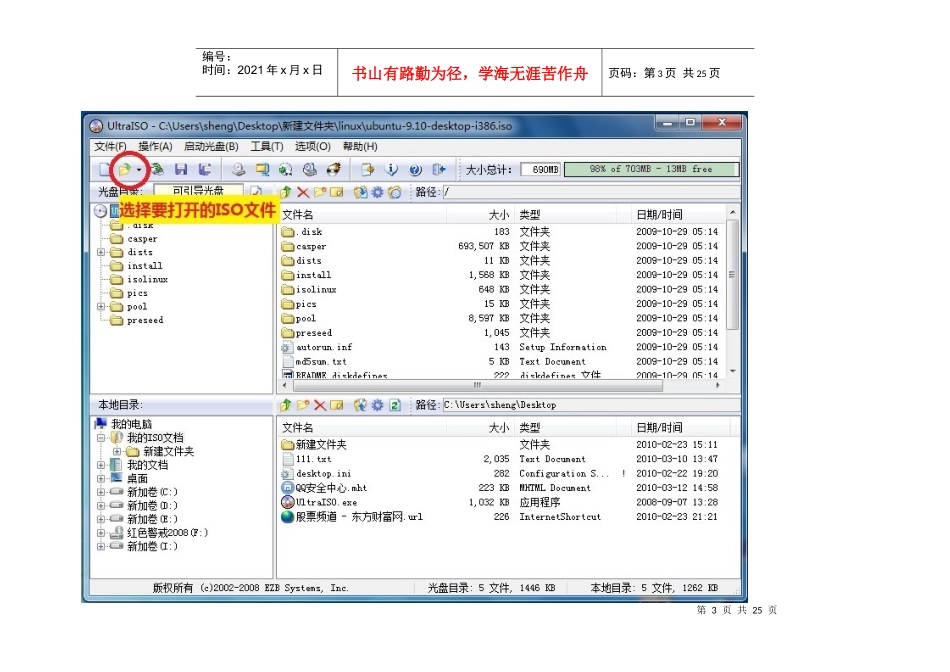
Task: Click Rename icon in local toolbar
Action: (x=337, y=405)
